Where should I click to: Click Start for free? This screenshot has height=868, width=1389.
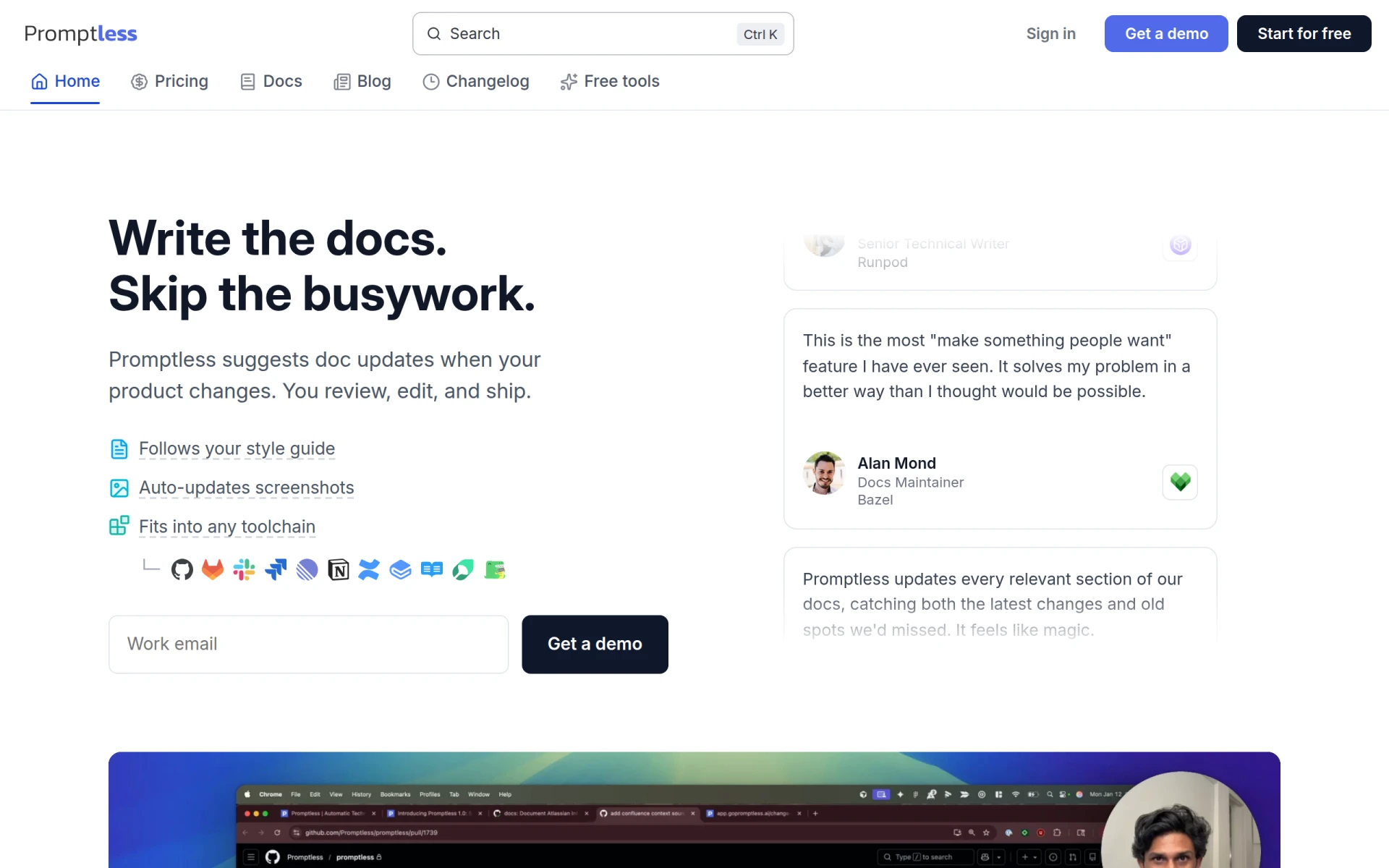(1304, 33)
